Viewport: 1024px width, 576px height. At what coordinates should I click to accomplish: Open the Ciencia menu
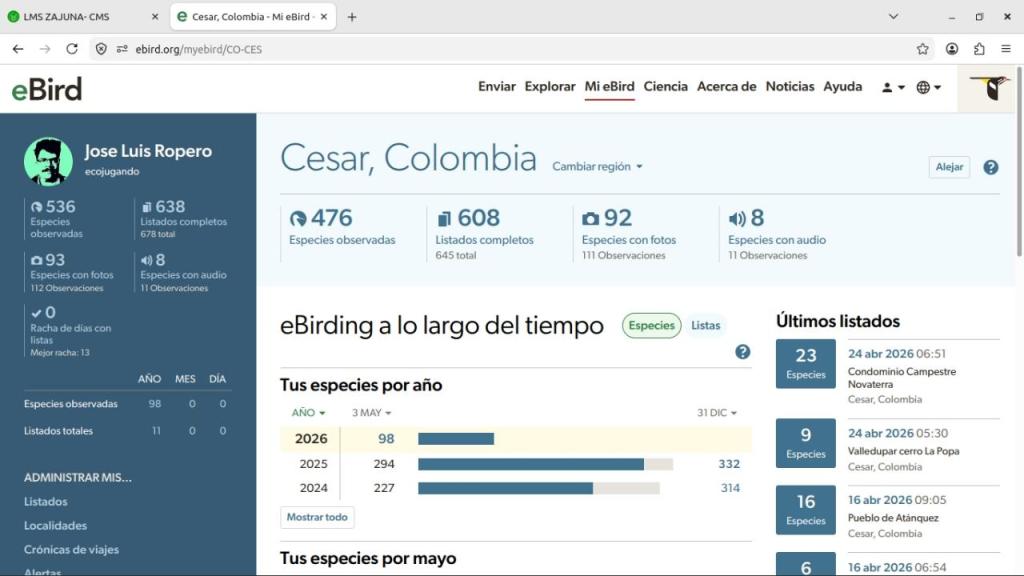coord(665,86)
